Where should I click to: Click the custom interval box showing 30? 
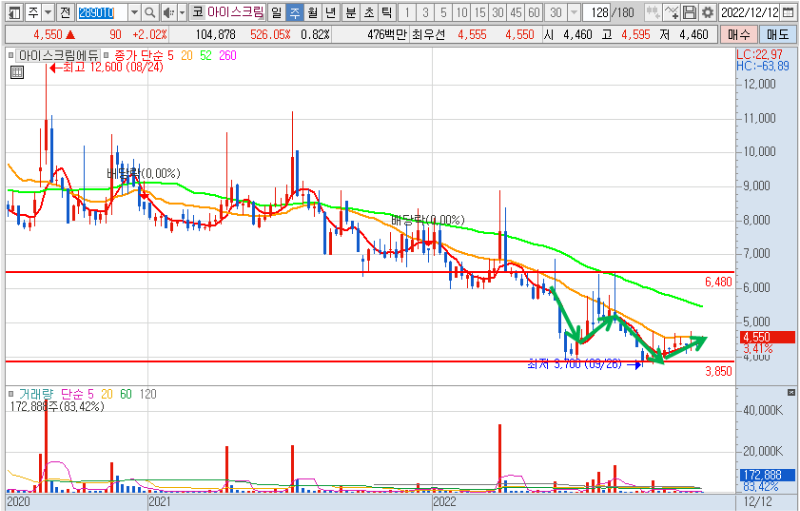(x=557, y=12)
